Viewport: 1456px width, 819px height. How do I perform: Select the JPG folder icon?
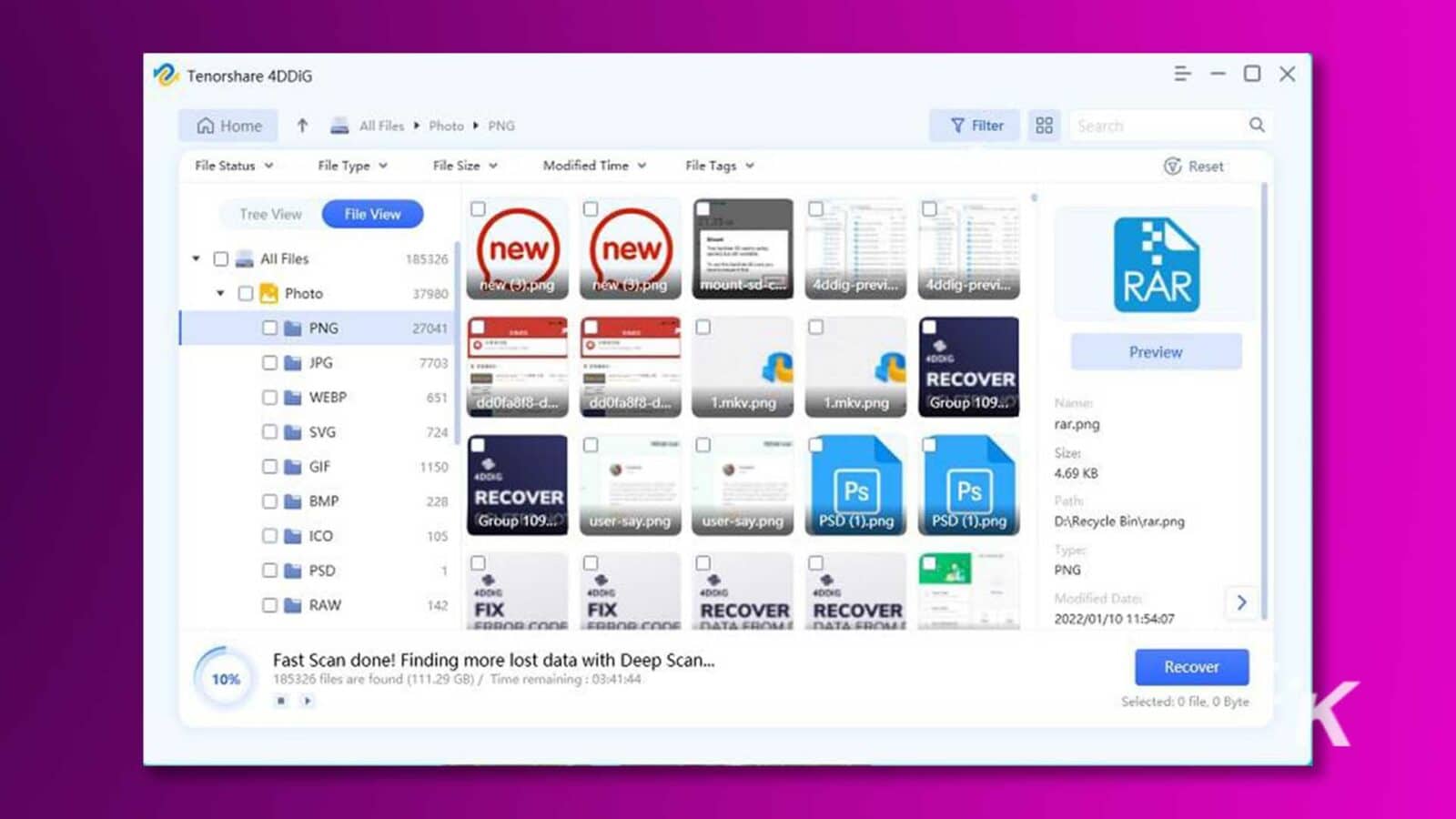[292, 363]
